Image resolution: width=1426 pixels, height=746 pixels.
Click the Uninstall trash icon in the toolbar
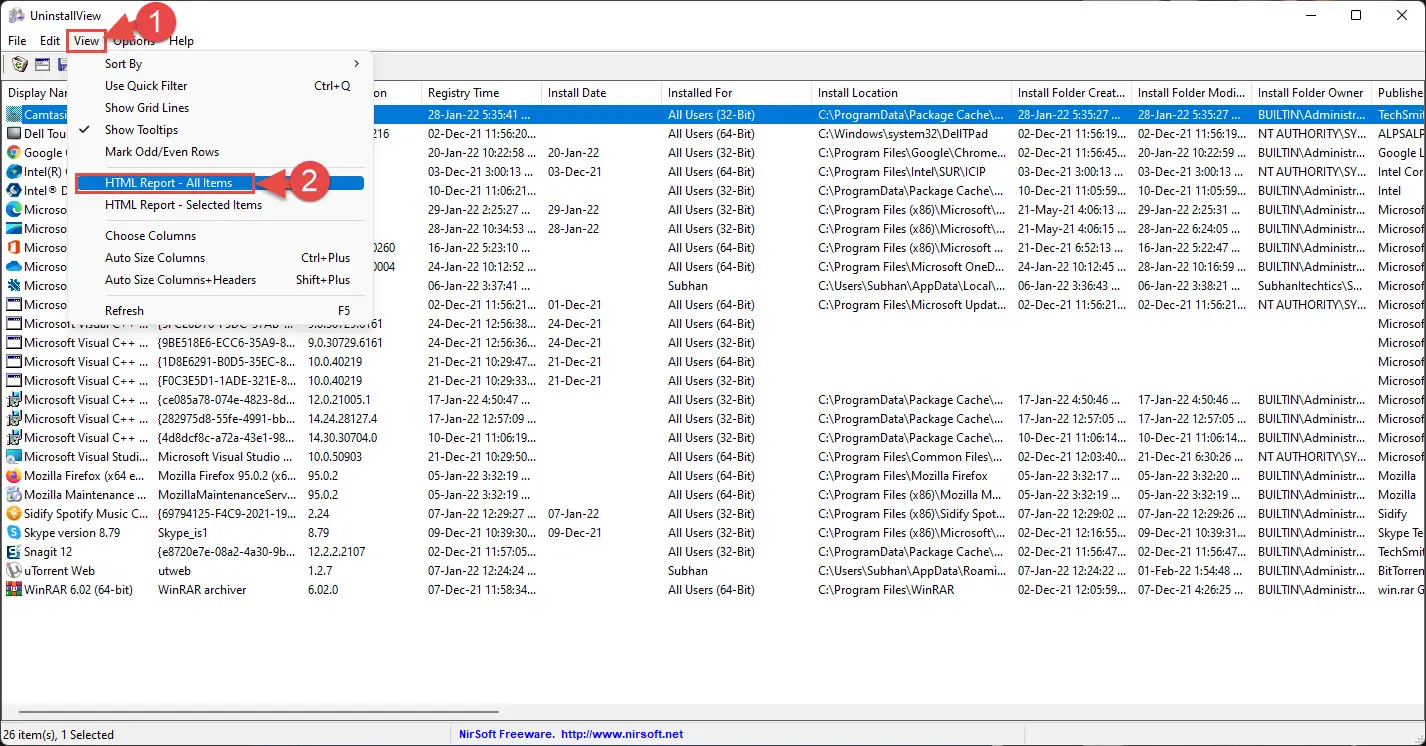point(20,64)
